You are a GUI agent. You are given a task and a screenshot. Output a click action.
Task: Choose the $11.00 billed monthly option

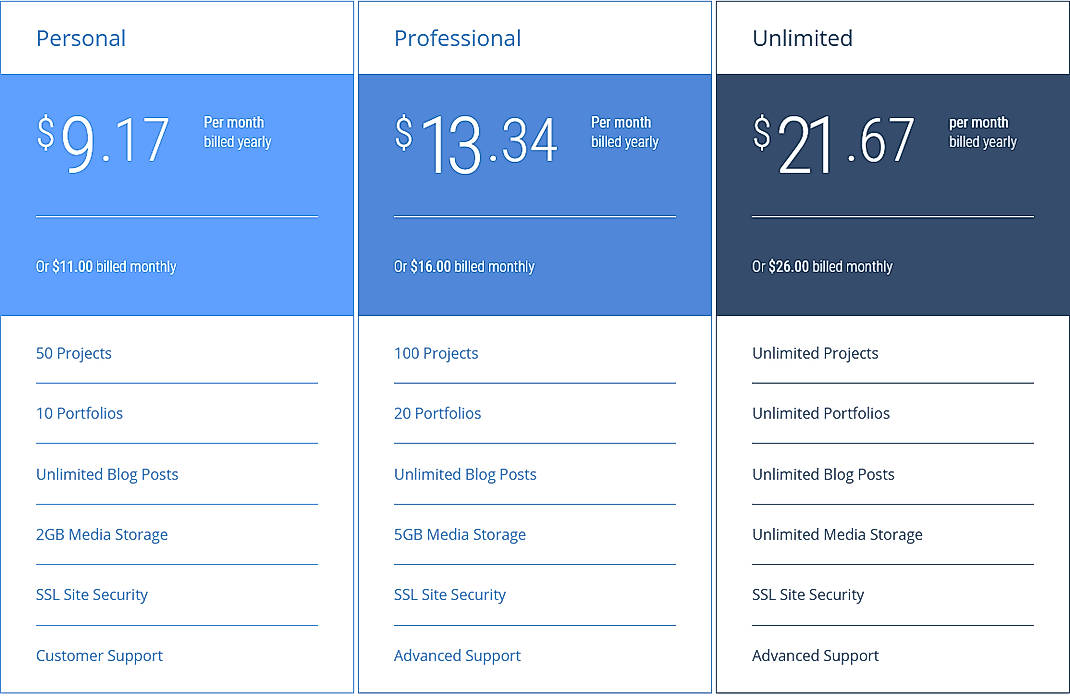pos(105,266)
